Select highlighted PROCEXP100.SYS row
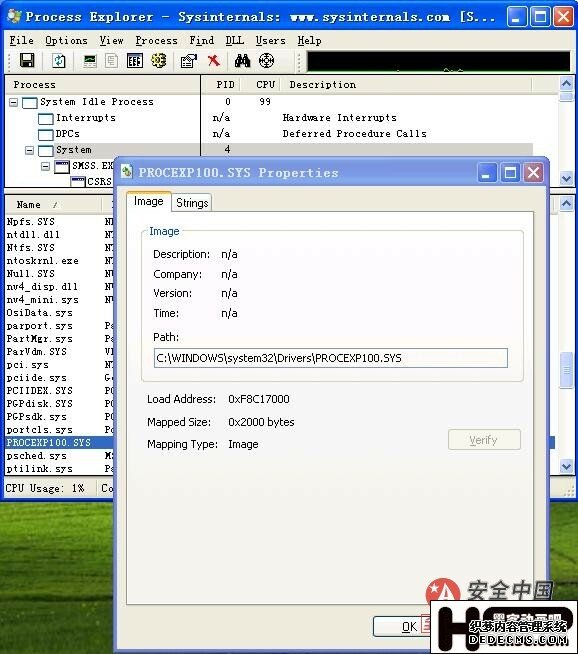 60,443
